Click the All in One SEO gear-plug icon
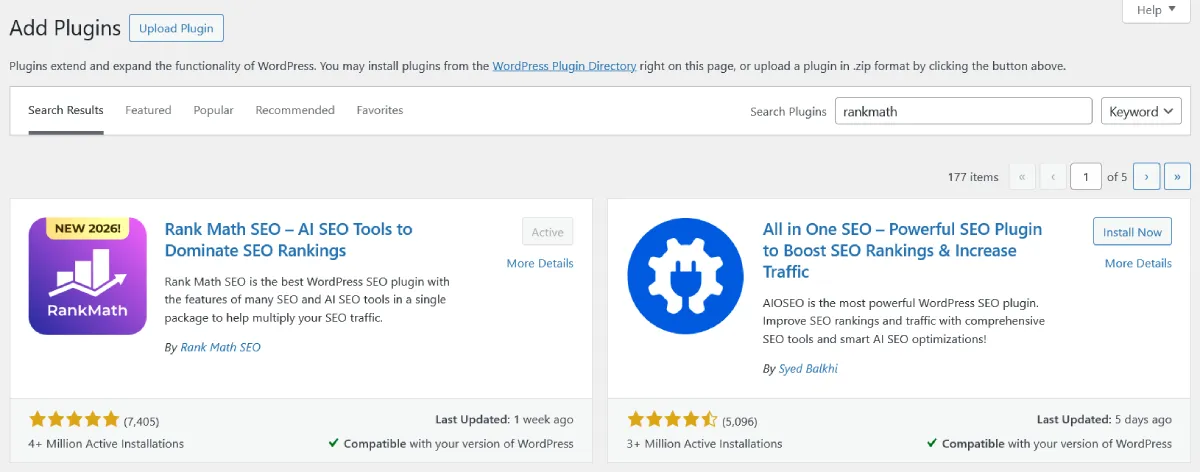 tap(686, 276)
